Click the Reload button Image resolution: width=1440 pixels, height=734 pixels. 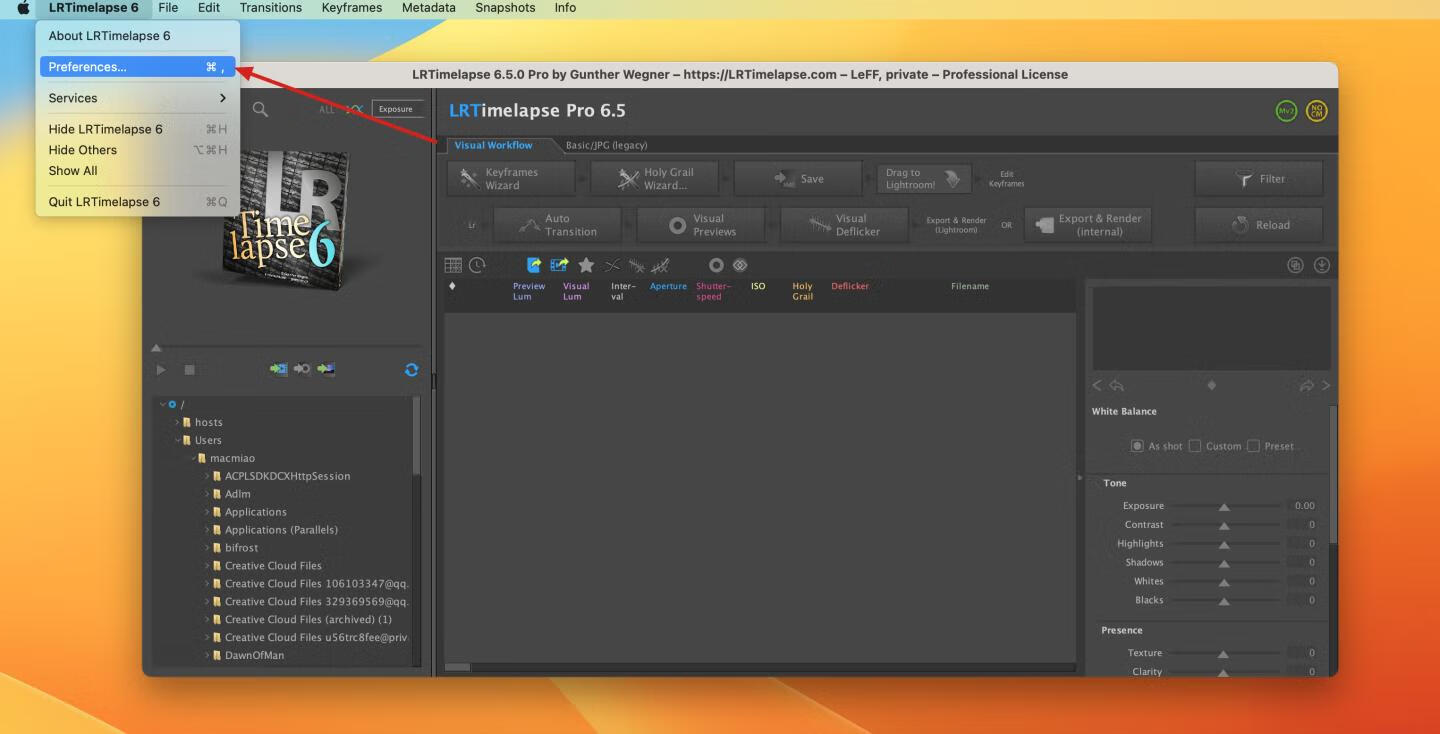coord(1259,225)
